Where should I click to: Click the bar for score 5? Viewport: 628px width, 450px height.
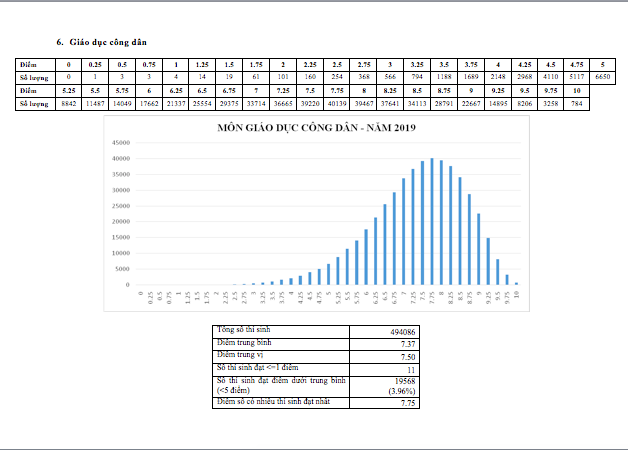328,274
